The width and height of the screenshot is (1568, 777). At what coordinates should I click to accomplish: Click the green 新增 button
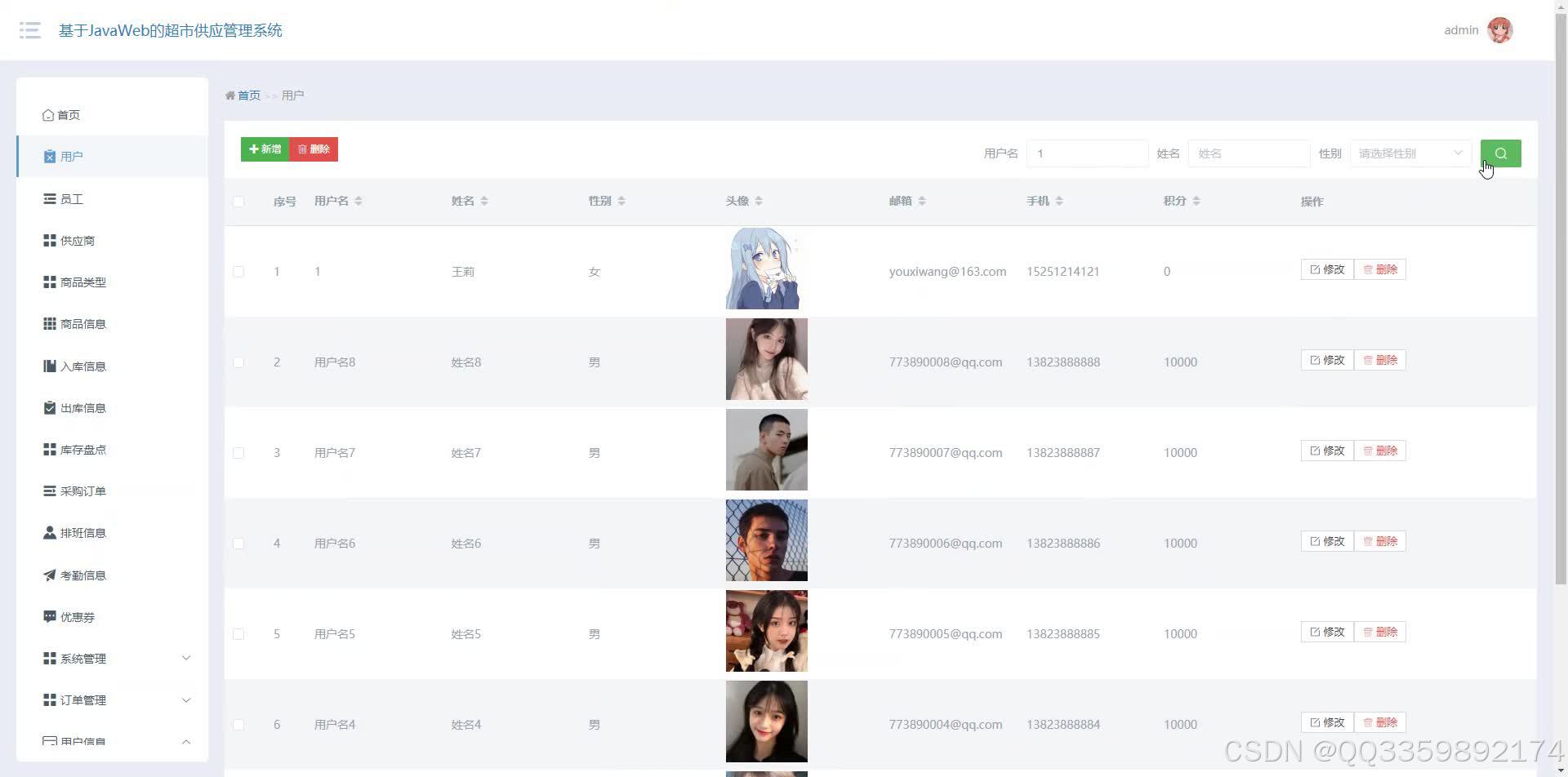click(x=265, y=149)
